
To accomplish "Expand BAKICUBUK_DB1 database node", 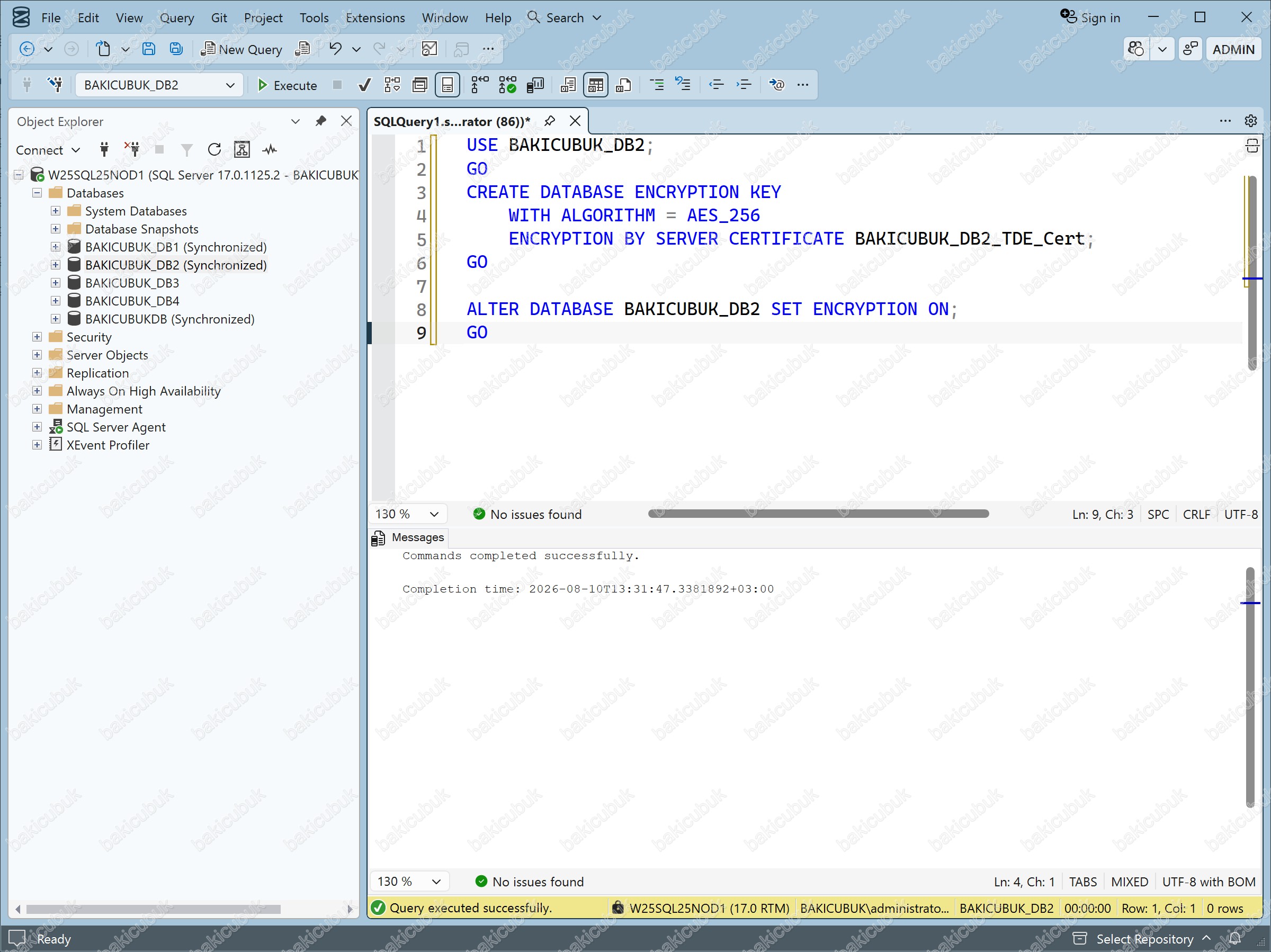I will pyautogui.click(x=55, y=247).
